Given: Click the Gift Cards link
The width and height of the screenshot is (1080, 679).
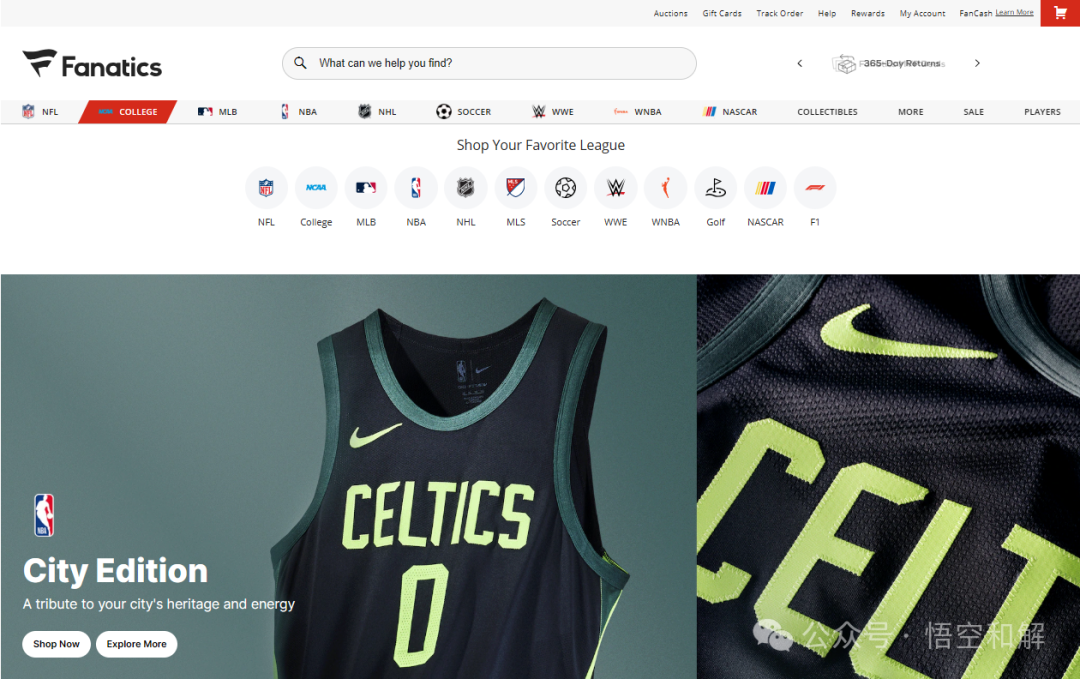Looking at the screenshot, I should click(x=722, y=13).
